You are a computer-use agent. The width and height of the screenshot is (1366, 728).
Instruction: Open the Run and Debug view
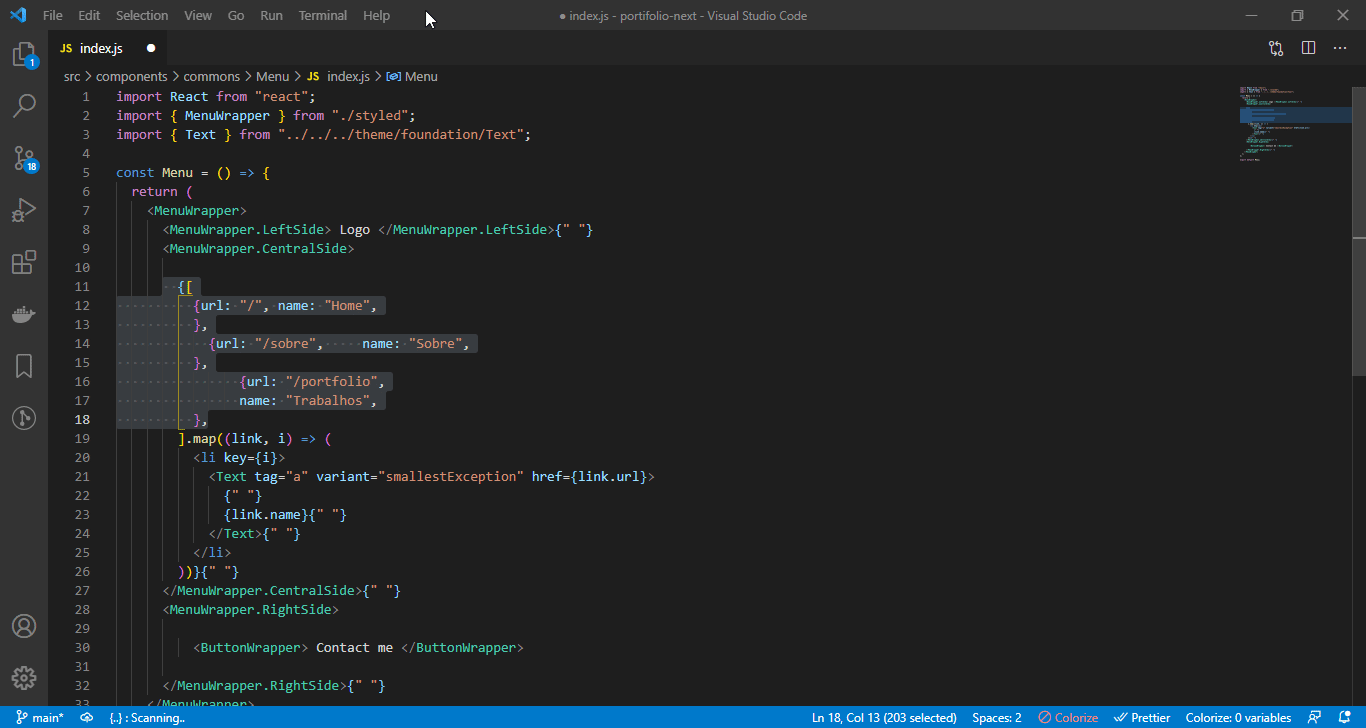click(24, 210)
